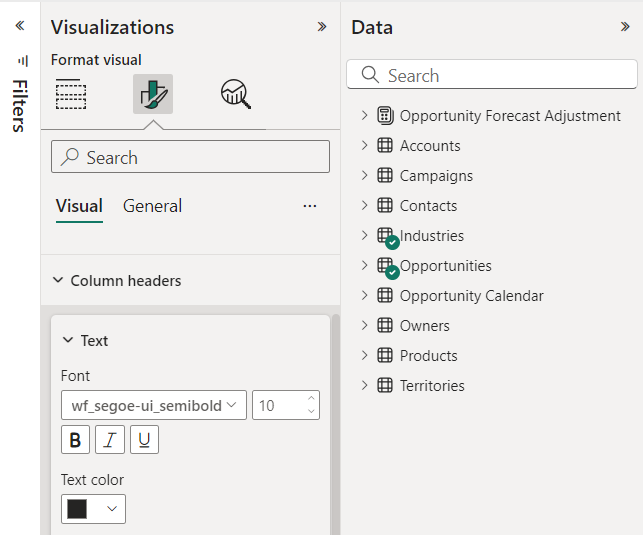Open the Analytics magnifier icon
Screen dimensions: 643x535
[235, 94]
